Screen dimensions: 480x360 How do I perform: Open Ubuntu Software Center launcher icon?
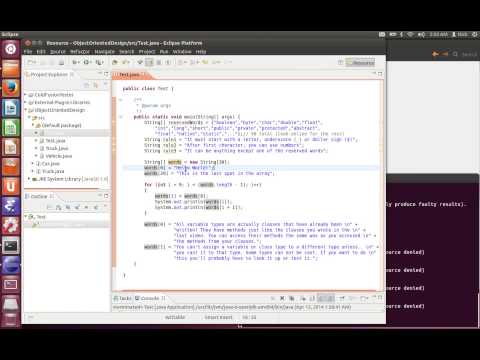(x=10, y=167)
